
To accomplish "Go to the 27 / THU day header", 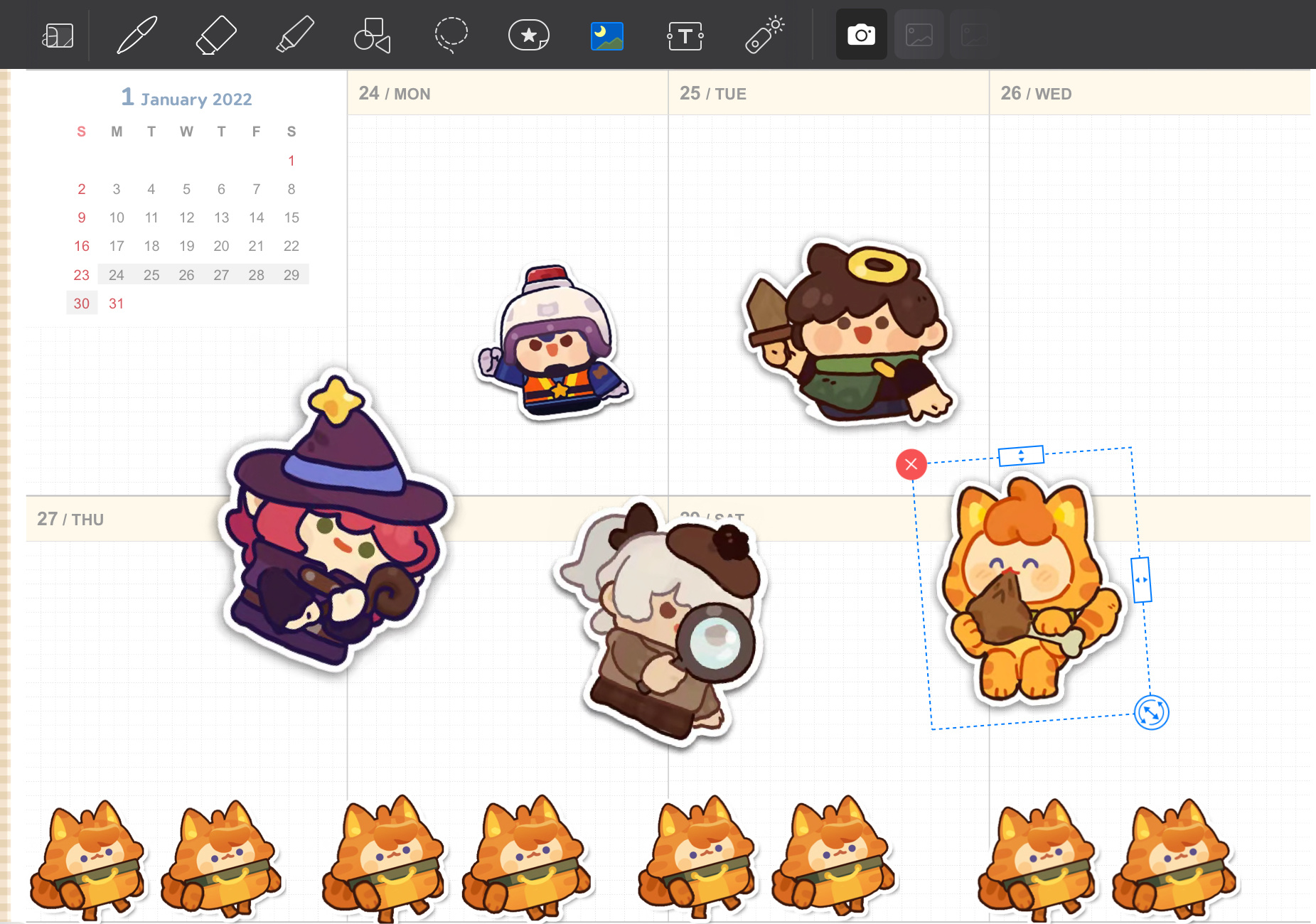I will click(70, 520).
